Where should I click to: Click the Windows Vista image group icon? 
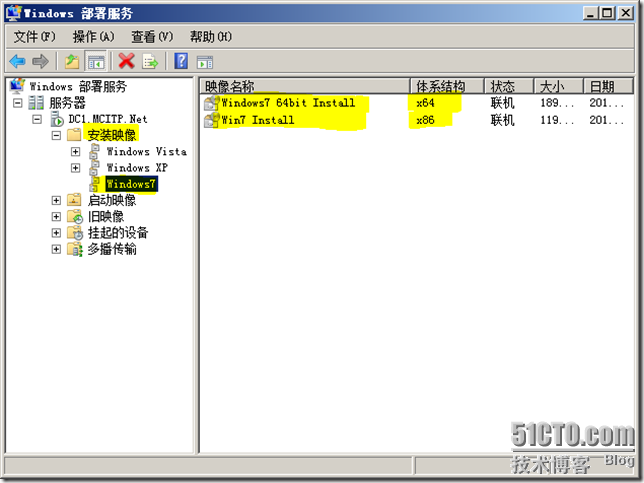pyautogui.click(x=94, y=151)
